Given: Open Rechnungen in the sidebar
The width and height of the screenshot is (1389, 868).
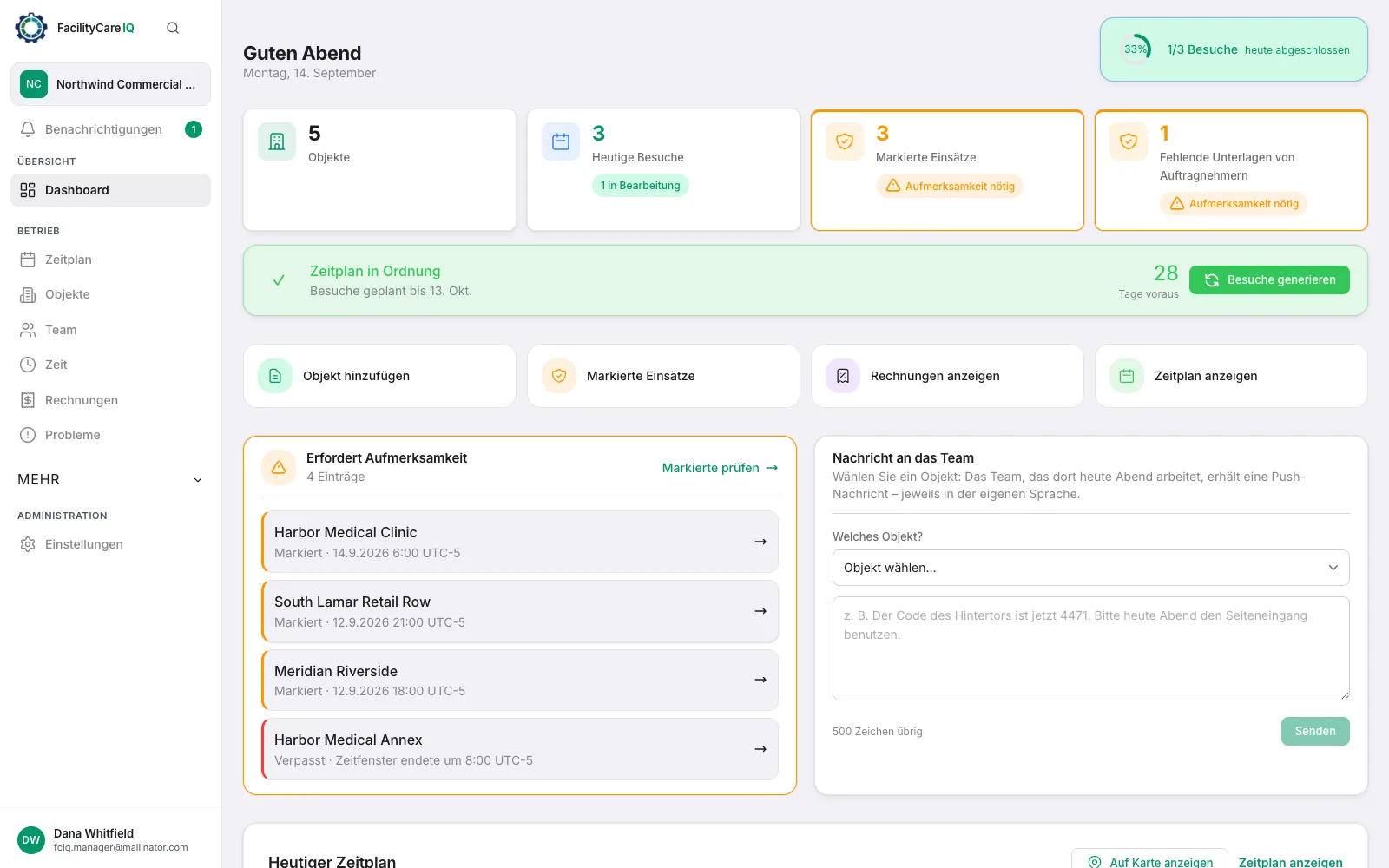Looking at the screenshot, I should pyautogui.click(x=110, y=400).
